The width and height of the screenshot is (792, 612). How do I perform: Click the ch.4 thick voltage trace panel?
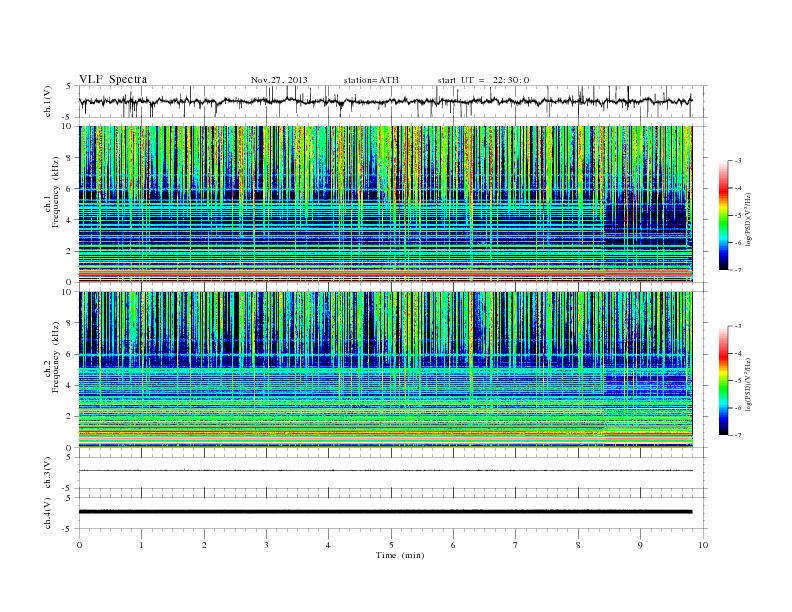[x=392, y=513]
